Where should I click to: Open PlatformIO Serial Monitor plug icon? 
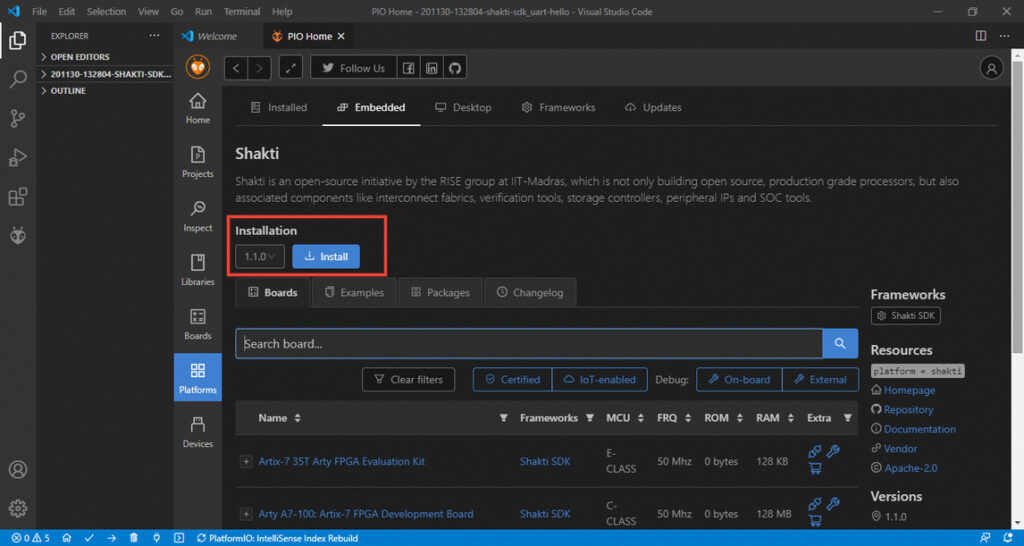(156, 538)
